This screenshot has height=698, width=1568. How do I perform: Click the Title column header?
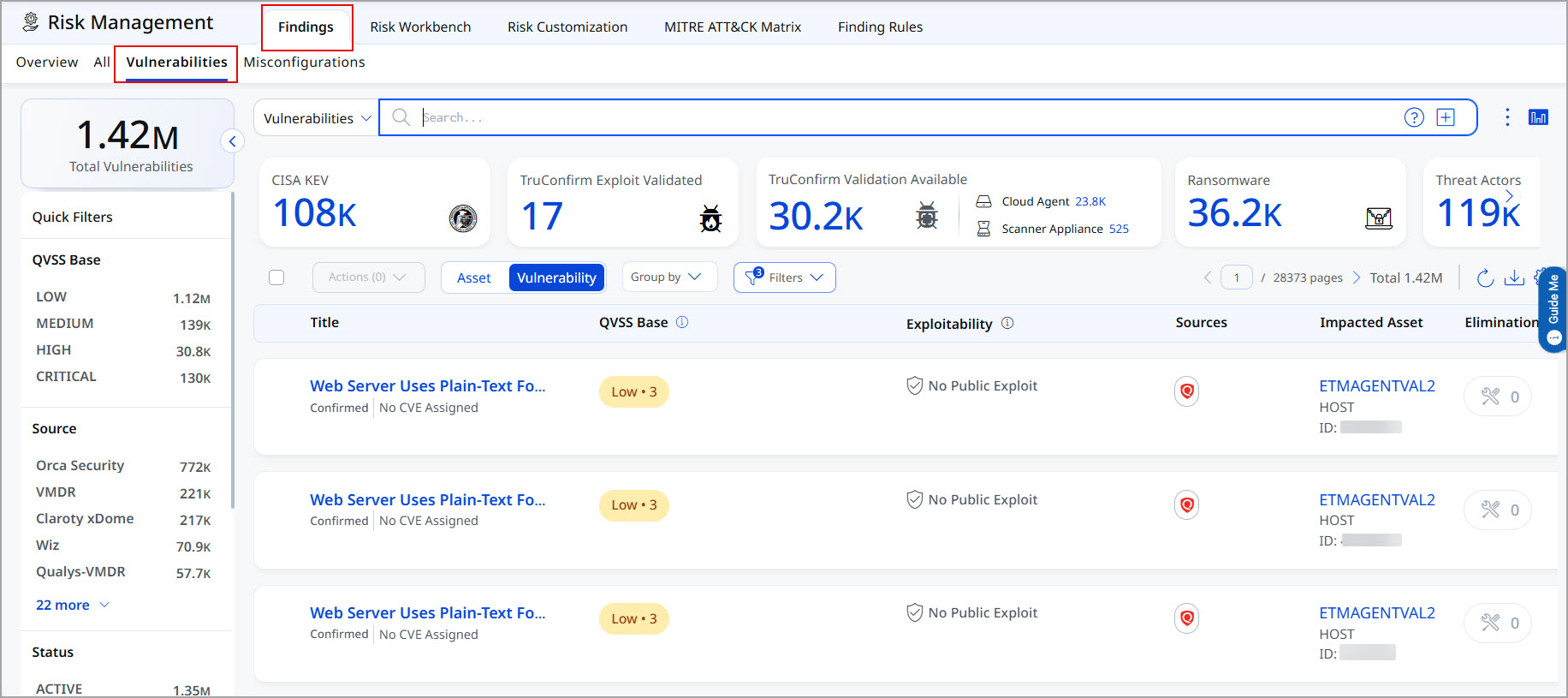324,322
